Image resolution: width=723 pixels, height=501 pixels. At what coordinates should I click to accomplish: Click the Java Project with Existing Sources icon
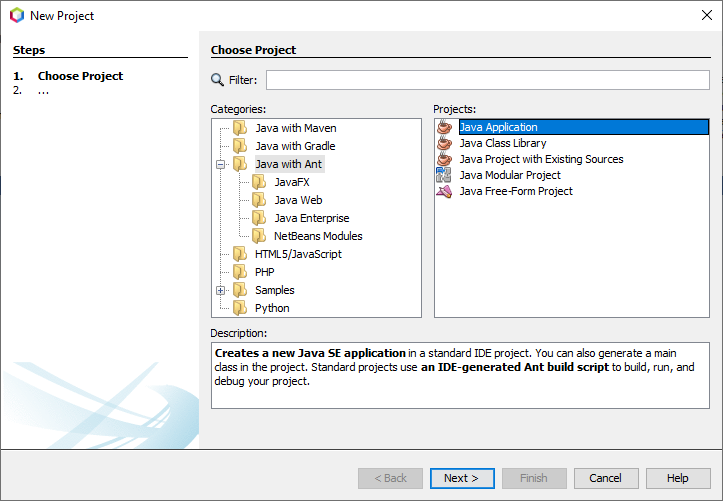point(444,159)
